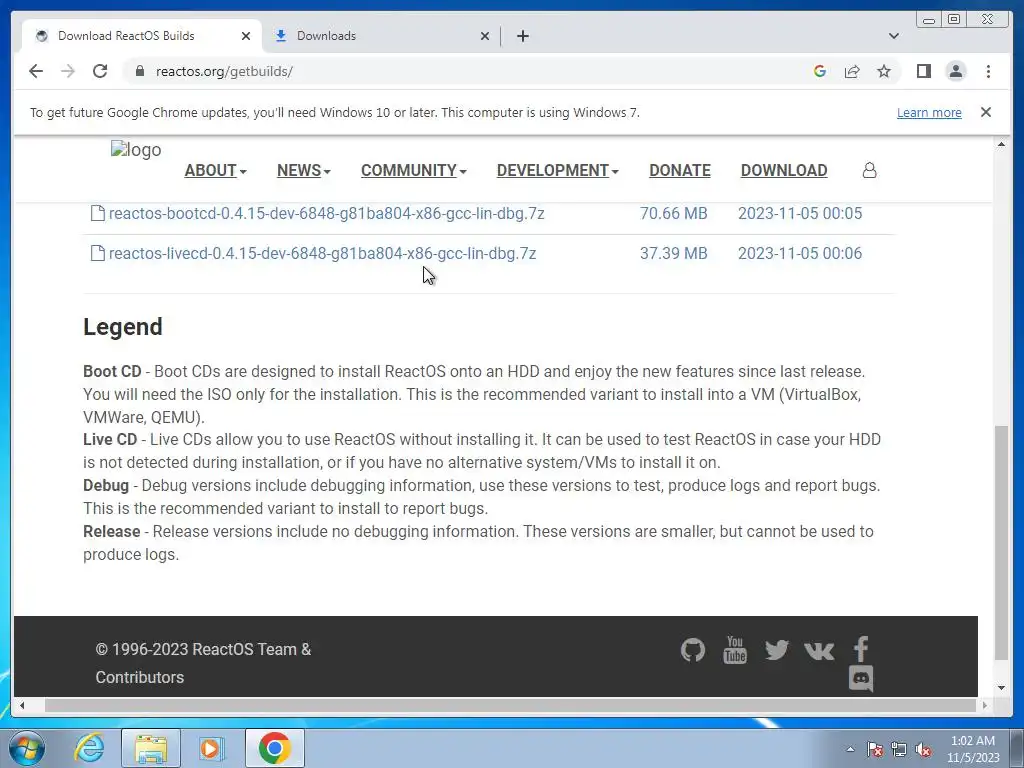Download reactos-livecd x86 gcc-lin-dbg.7z file
This screenshot has height=768, width=1024.
click(323, 253)
